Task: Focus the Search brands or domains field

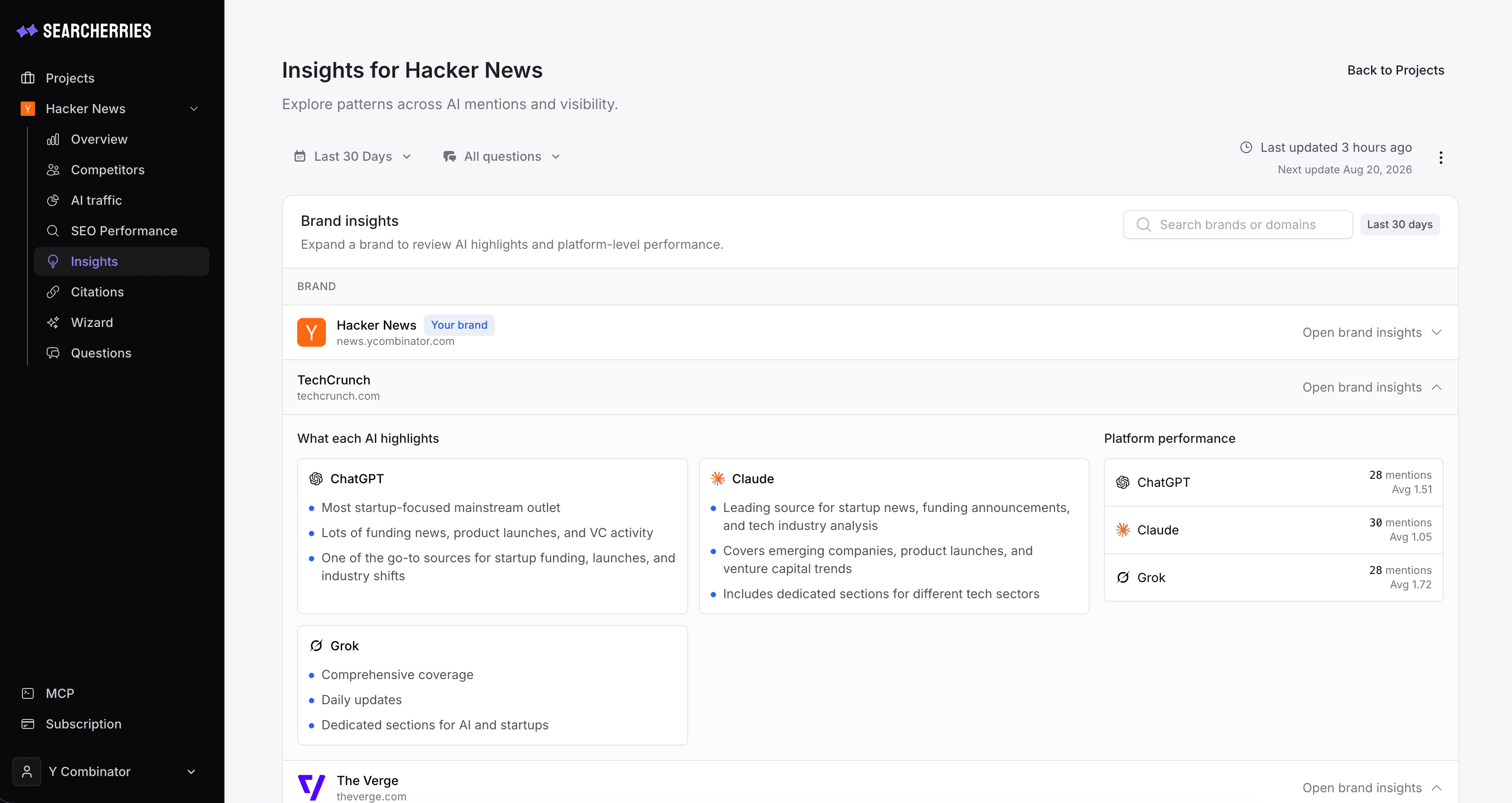Action: (x=1238, y=225)
